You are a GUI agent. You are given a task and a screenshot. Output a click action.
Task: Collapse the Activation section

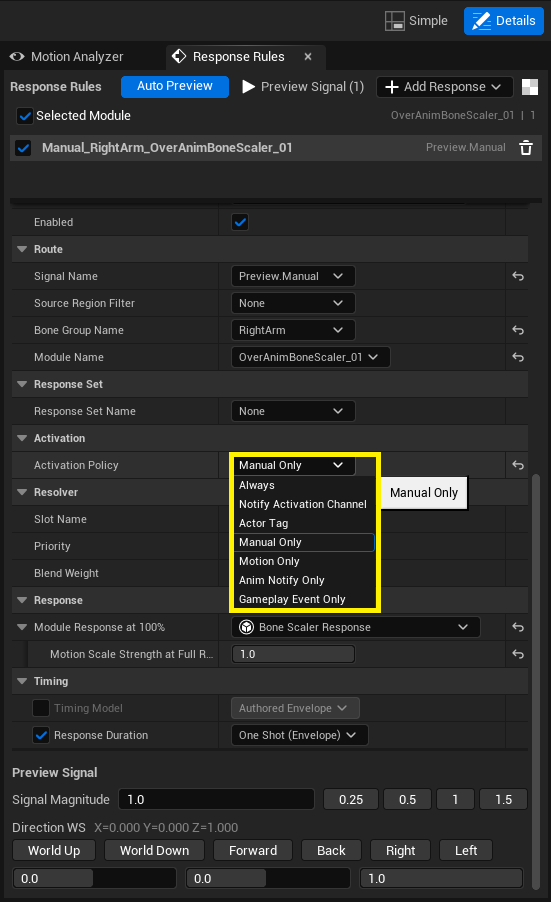pos(22,438)
